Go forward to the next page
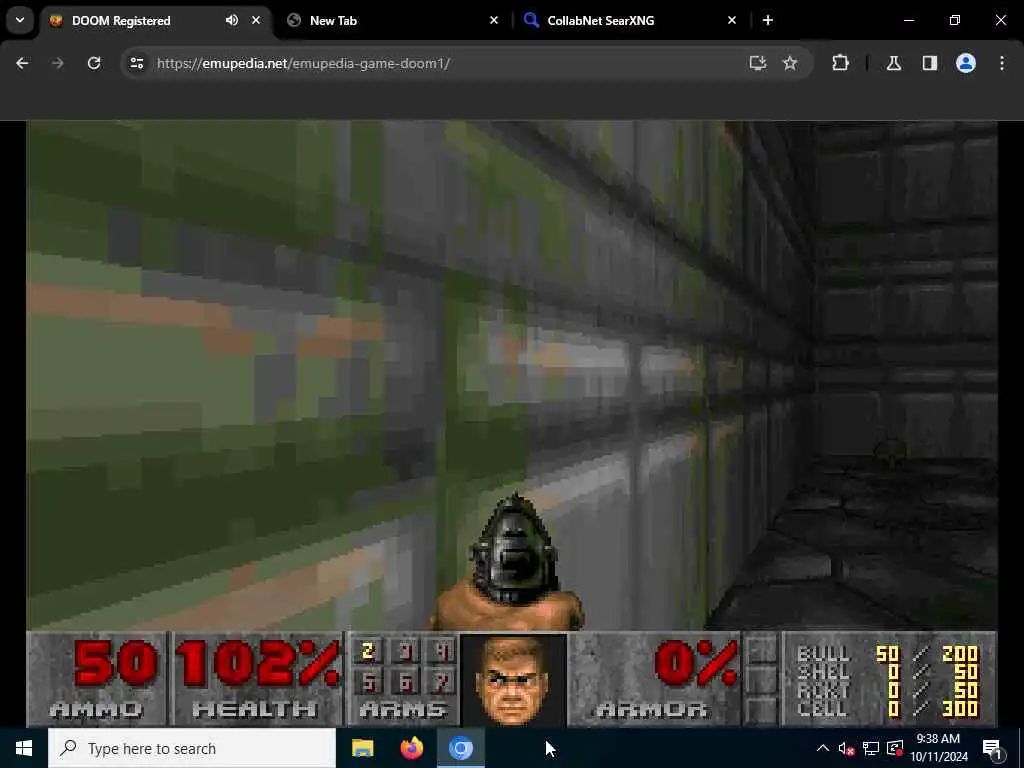 [x=58, y=63]
